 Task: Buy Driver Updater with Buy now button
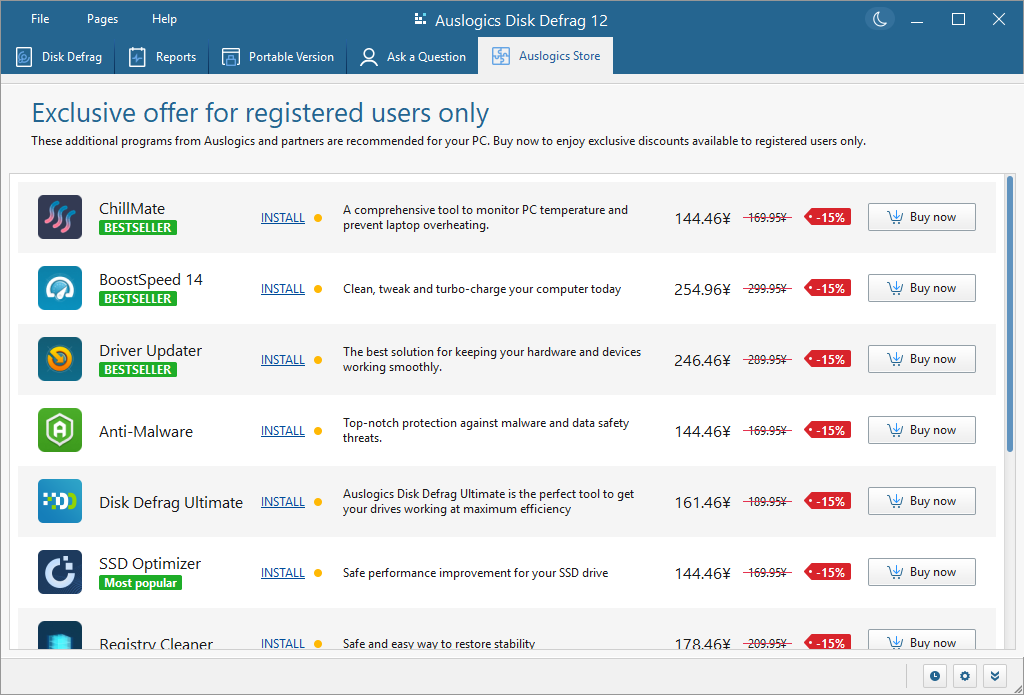pyautogui.click(x=921, y=359)
